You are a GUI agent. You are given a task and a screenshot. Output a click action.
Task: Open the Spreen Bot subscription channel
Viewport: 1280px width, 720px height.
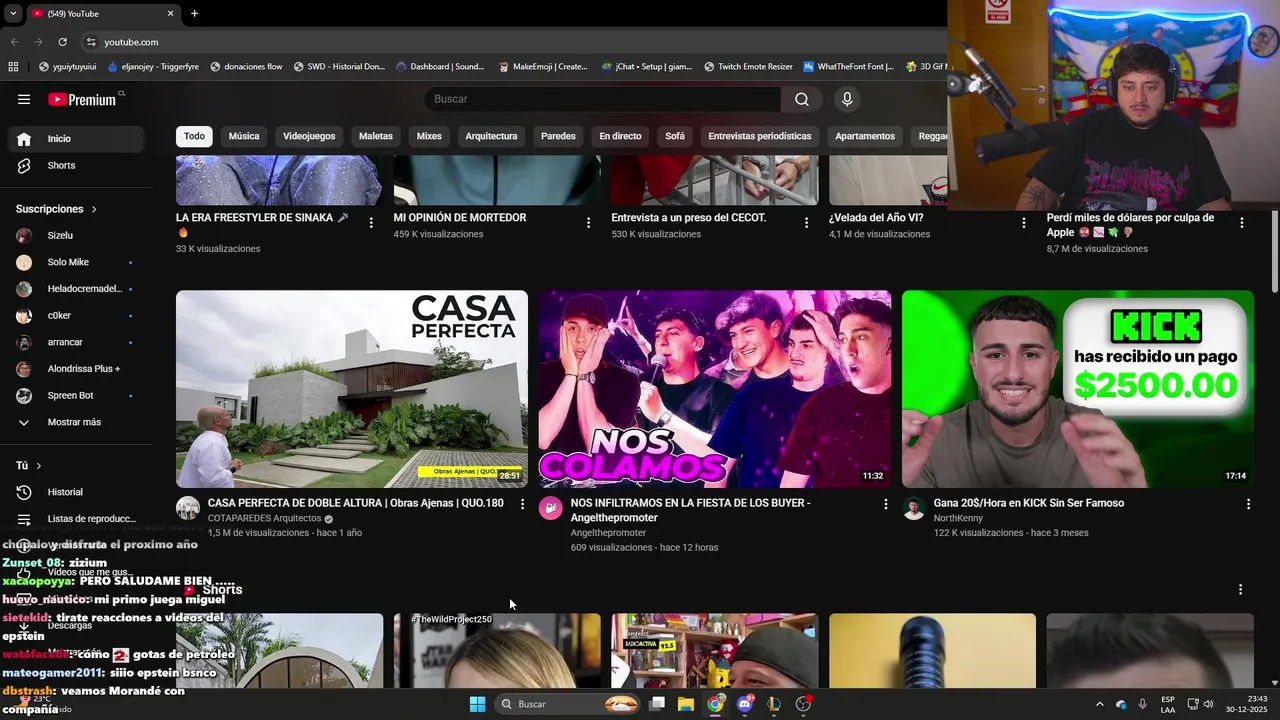click(76, 396)
